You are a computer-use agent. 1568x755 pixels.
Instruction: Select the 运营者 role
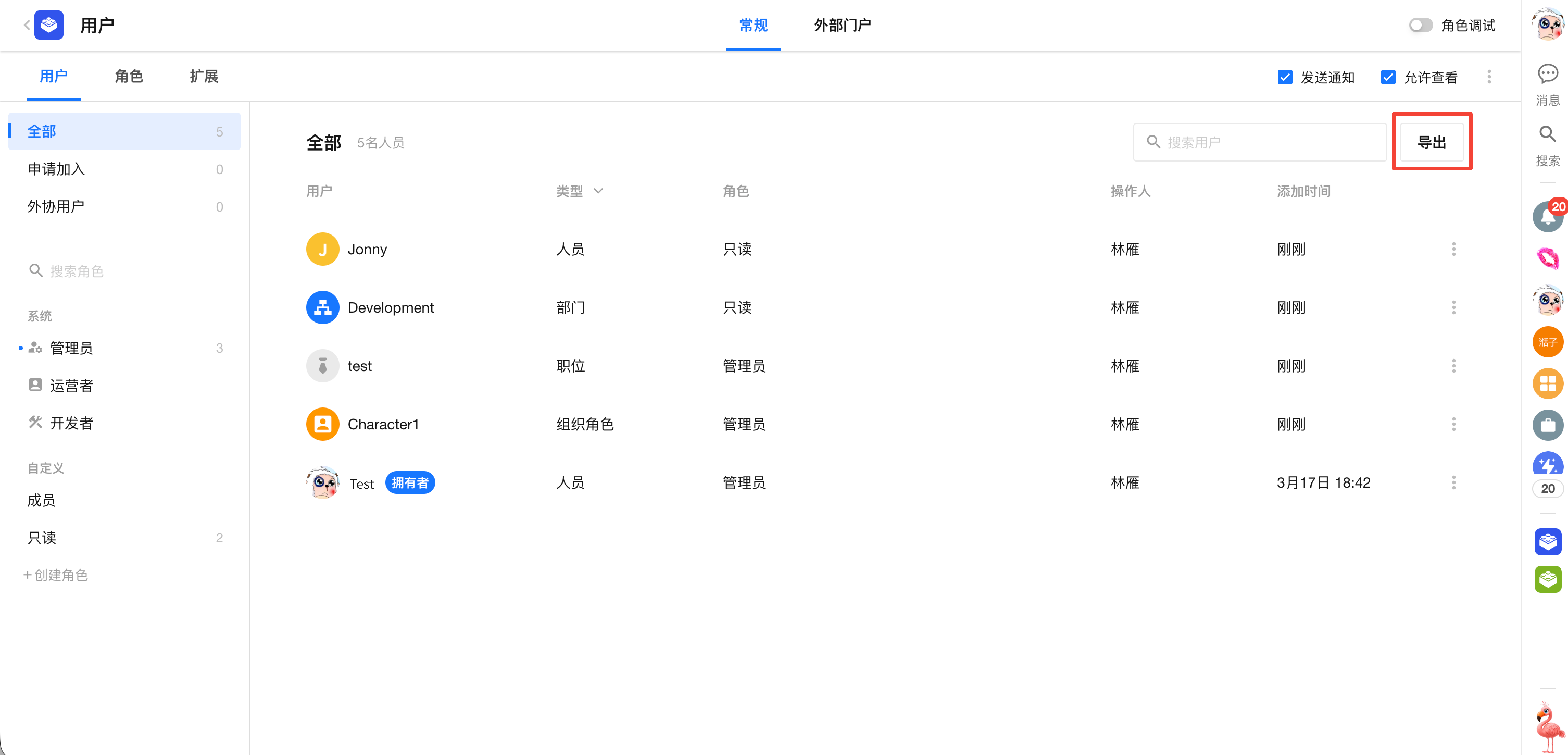(x=124, y=386)
